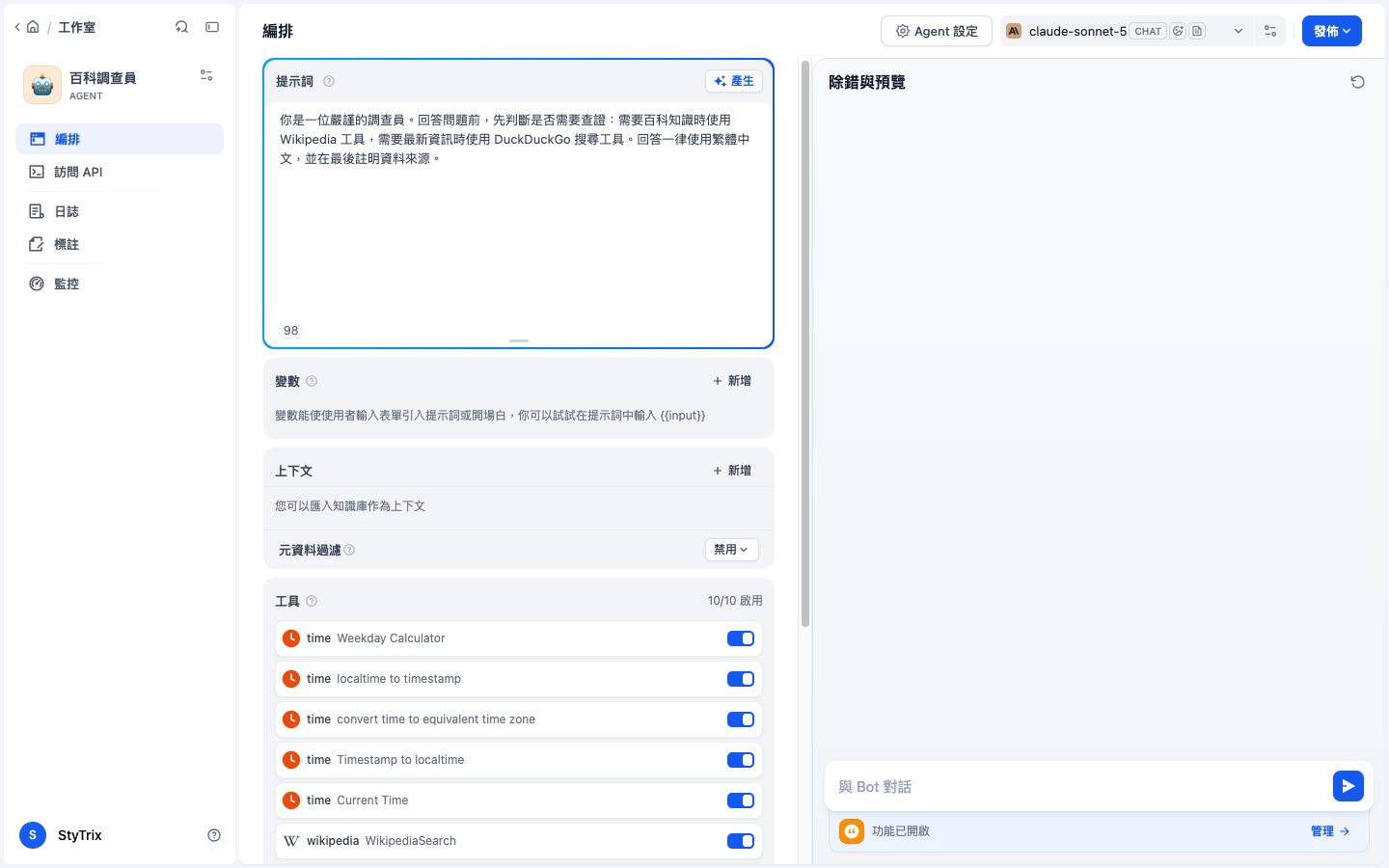Open the 監控 sidebar item

coord(120,284)
